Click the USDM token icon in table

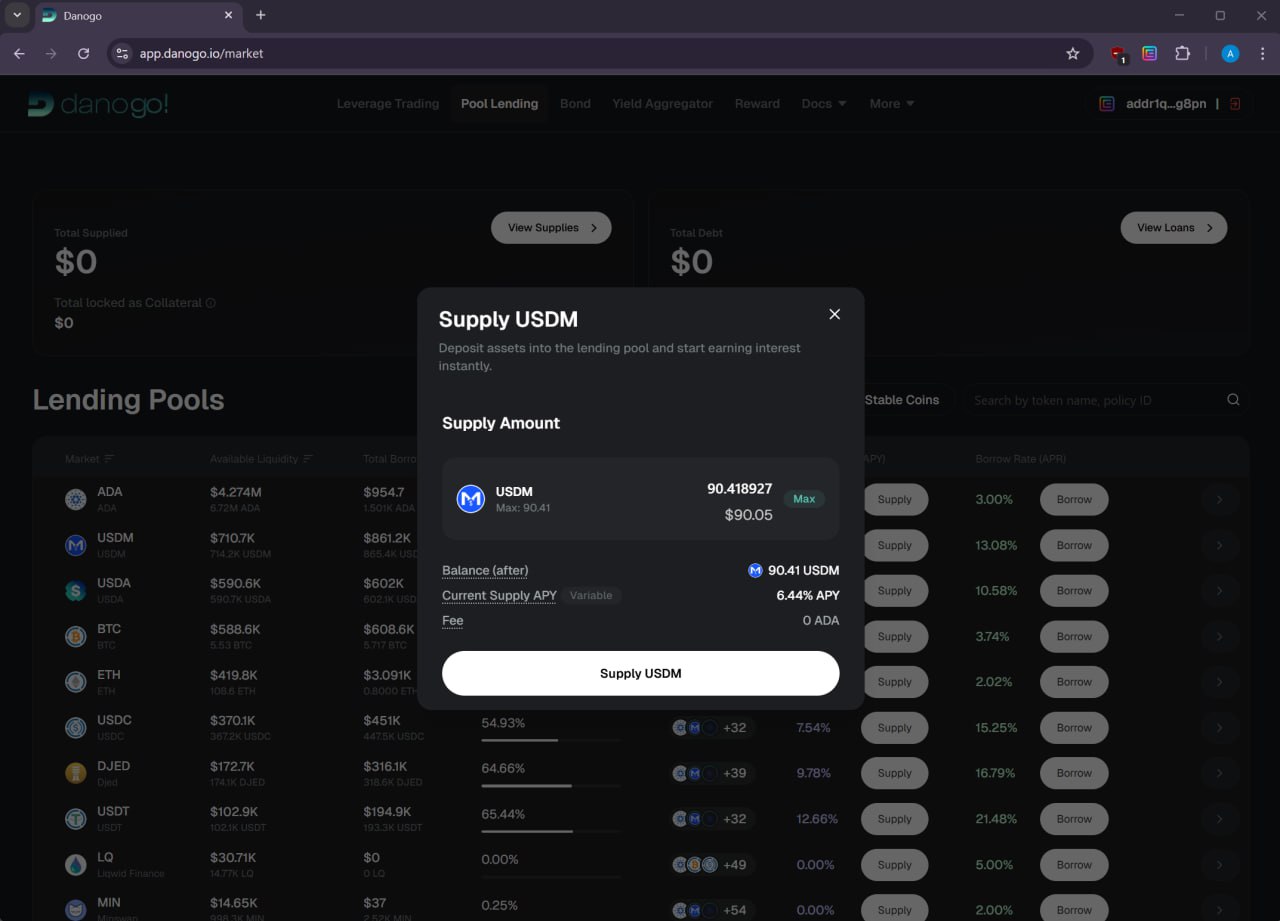point(76,545)
